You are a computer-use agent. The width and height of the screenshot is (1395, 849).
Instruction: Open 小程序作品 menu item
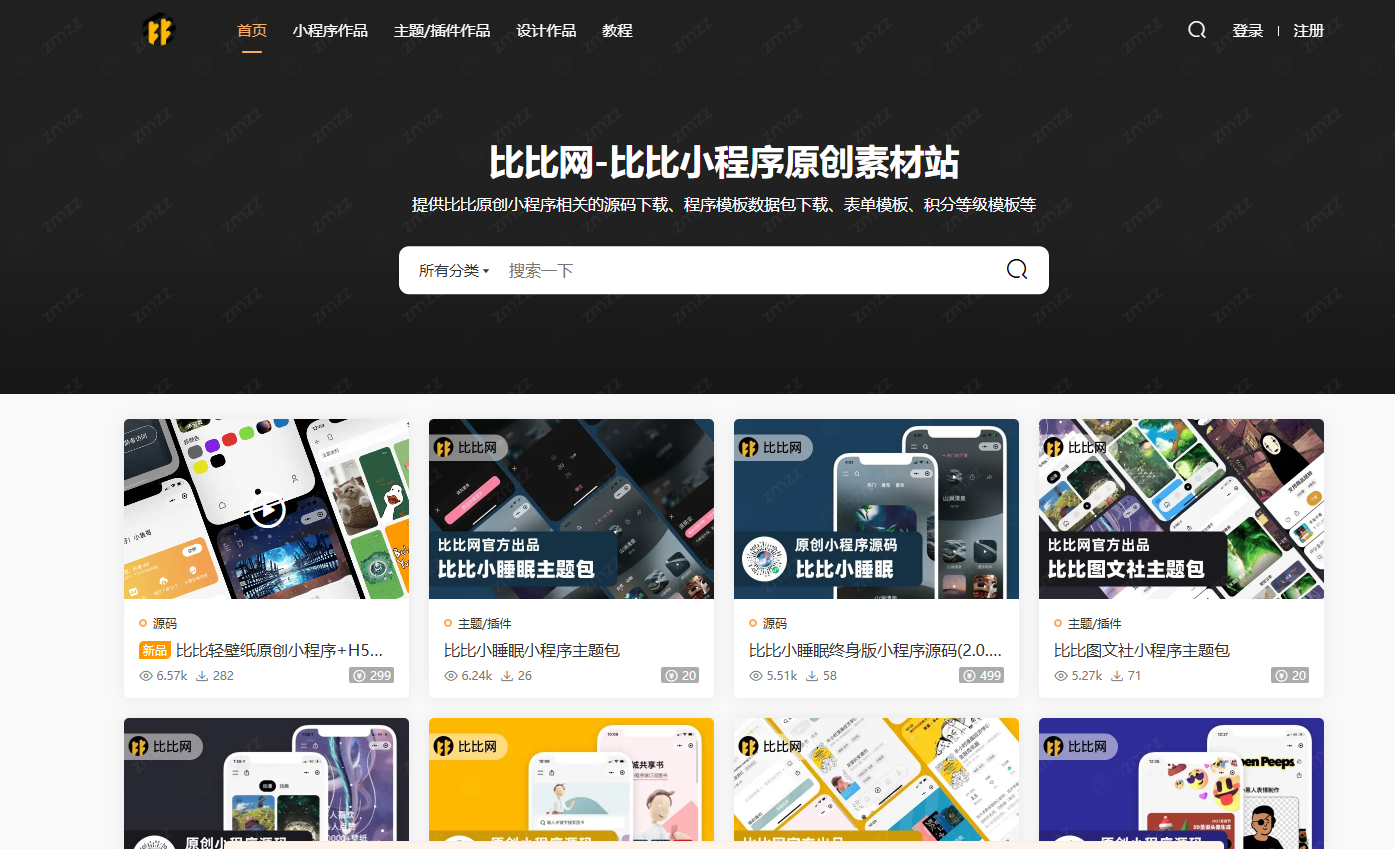330,31
